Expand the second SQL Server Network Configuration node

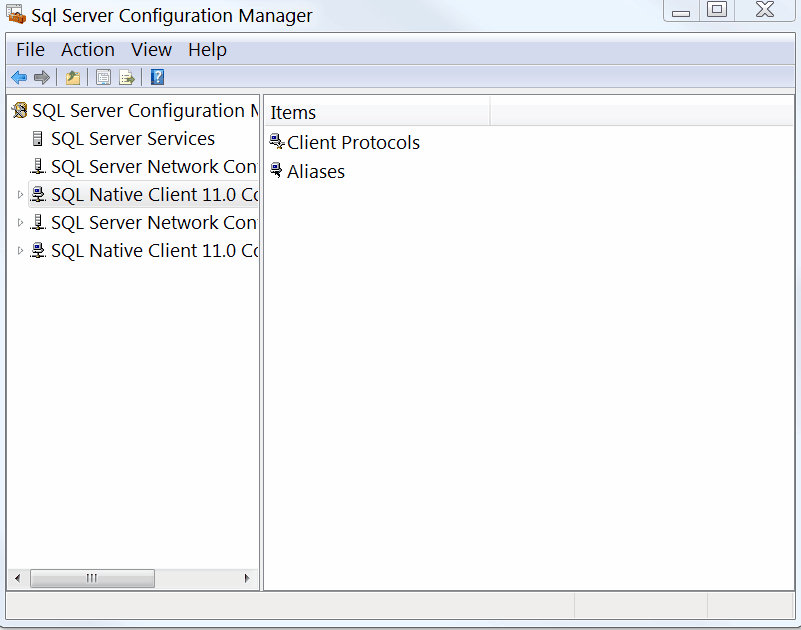click(20, 223)
